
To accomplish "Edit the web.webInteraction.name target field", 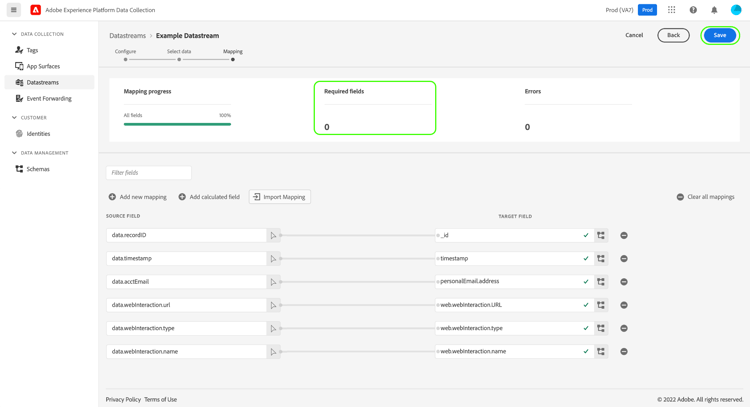I will tap(514, 352).
